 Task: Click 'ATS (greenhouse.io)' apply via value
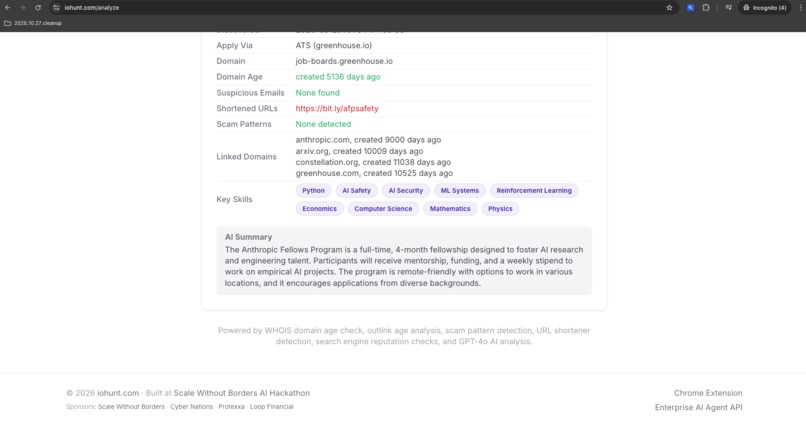coord(334,46)
